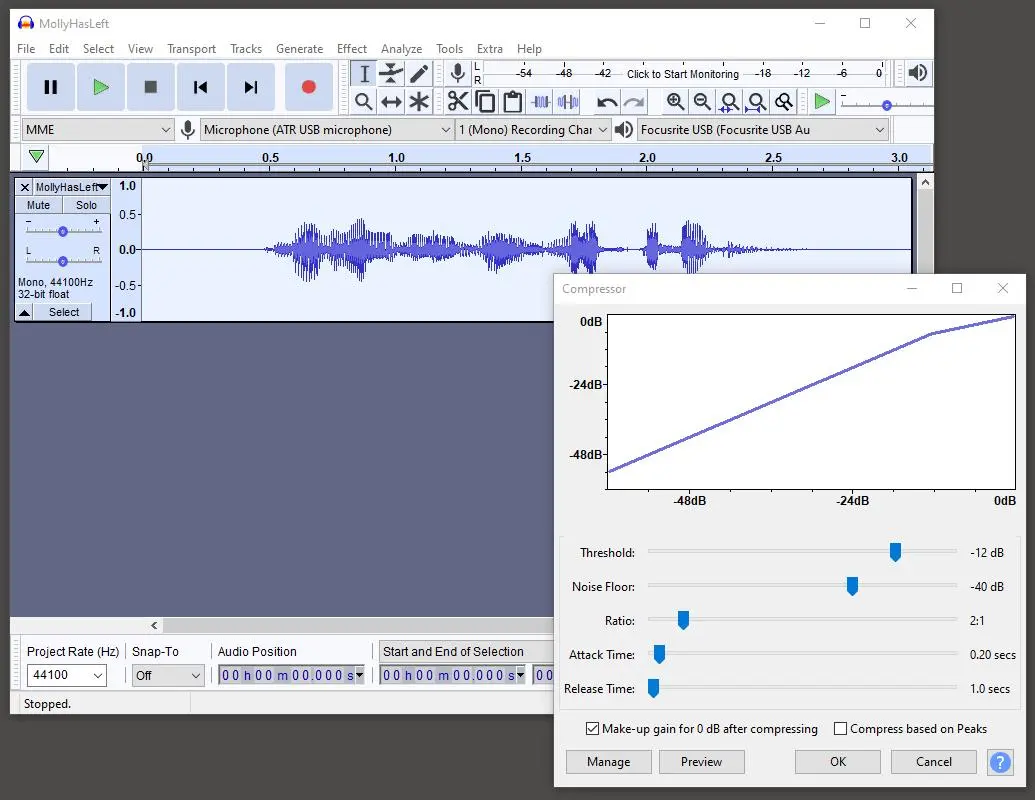Toggle Make-up gain for 0 dB checkbox
This screenshot has width=1035, height=800.
coord(593,729)
